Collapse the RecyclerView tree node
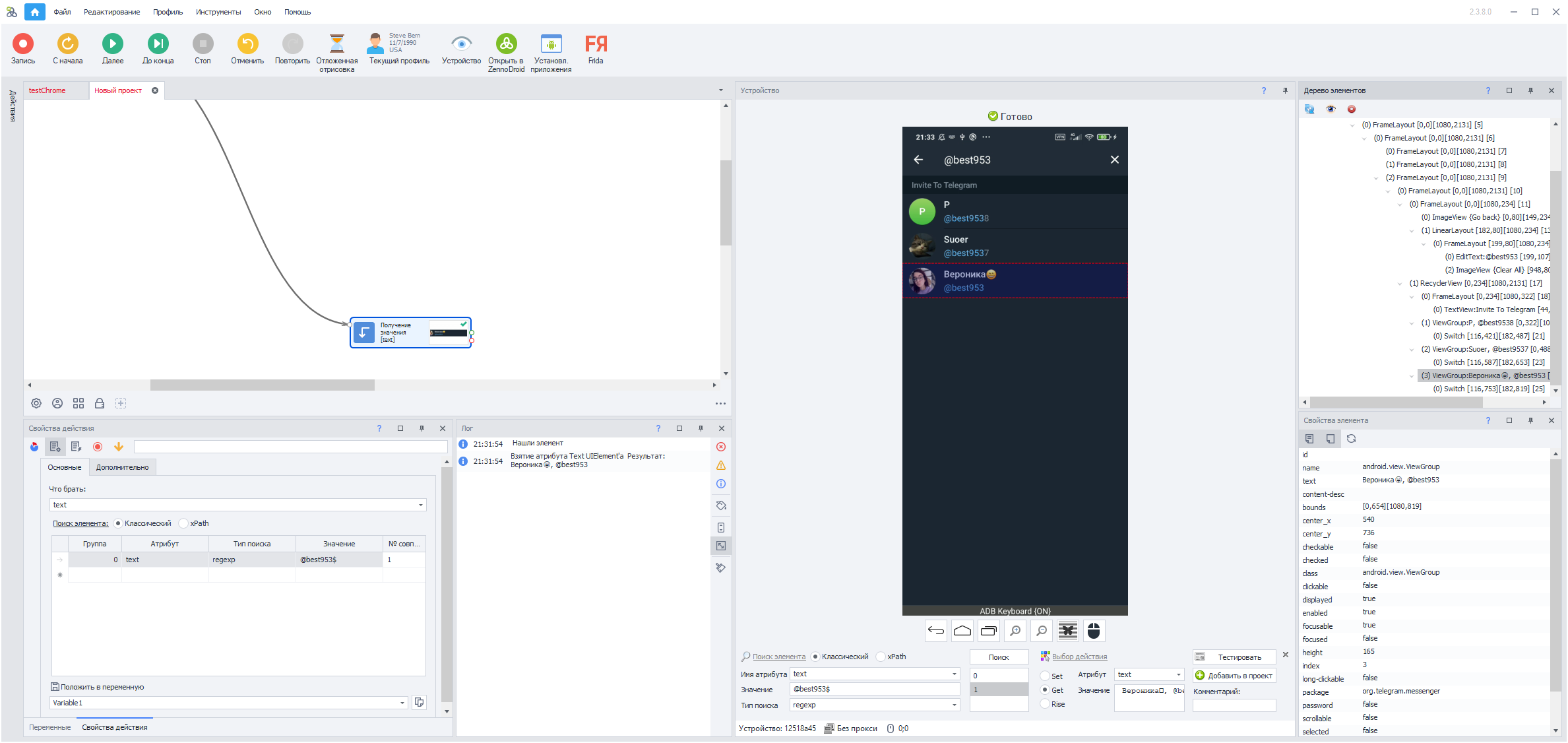The width and height of the screenshot is (1568, 743). tap(1400, 283)
